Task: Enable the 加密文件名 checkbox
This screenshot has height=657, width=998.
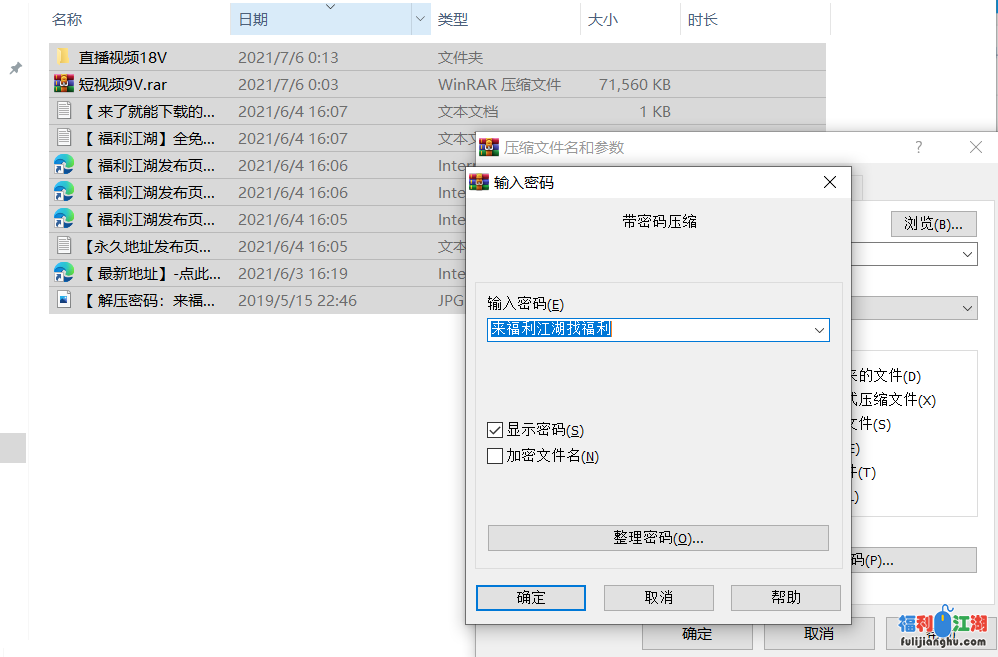Action: [494, 456]
